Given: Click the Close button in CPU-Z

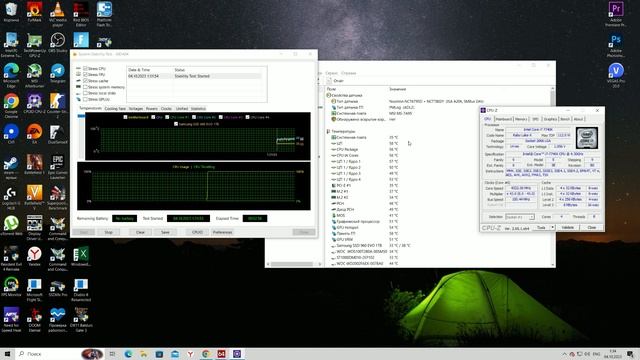Looking at the screenshot, I should (x=592, y=227).
